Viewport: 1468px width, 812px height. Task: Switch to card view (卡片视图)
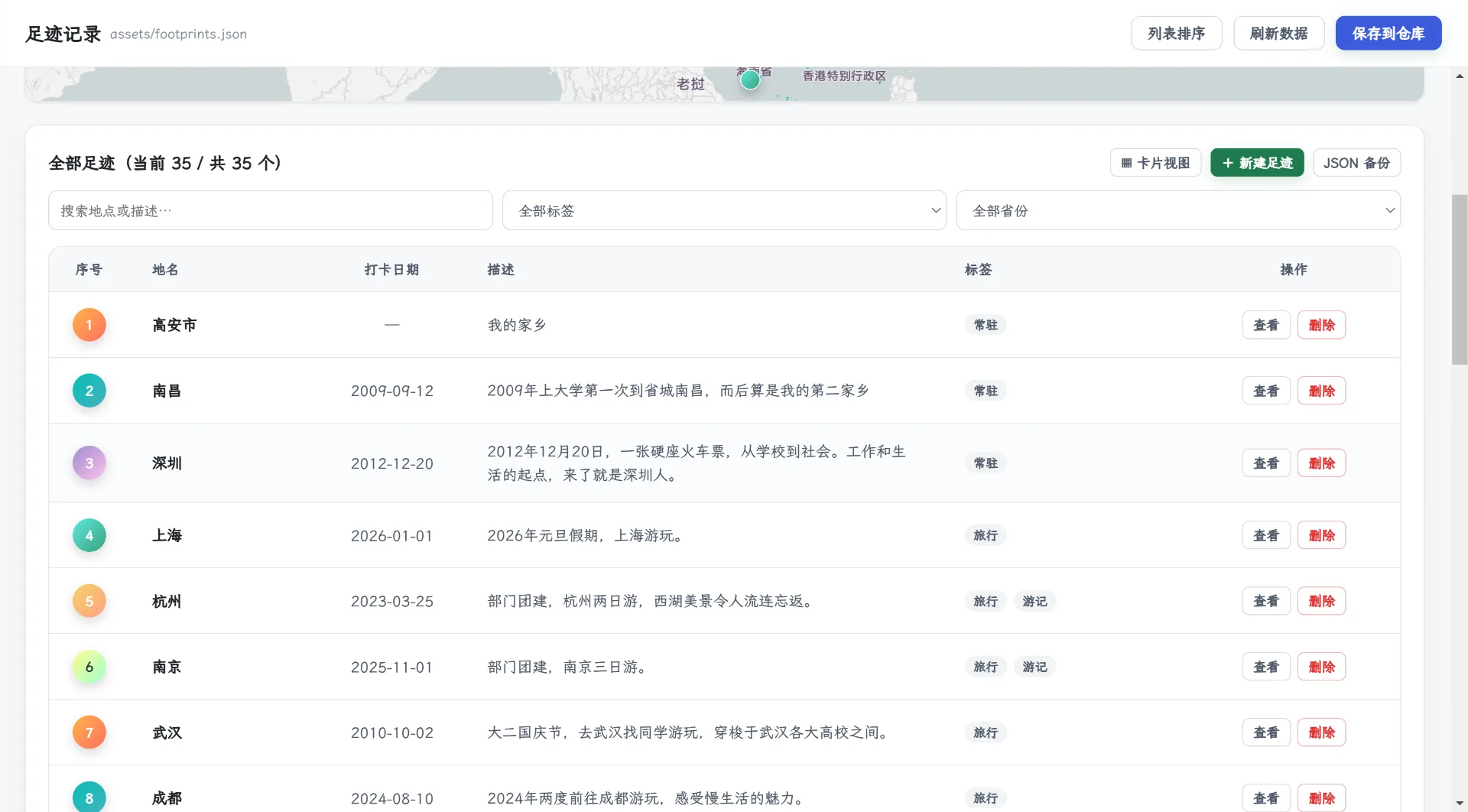click(x=1155, y=163)
